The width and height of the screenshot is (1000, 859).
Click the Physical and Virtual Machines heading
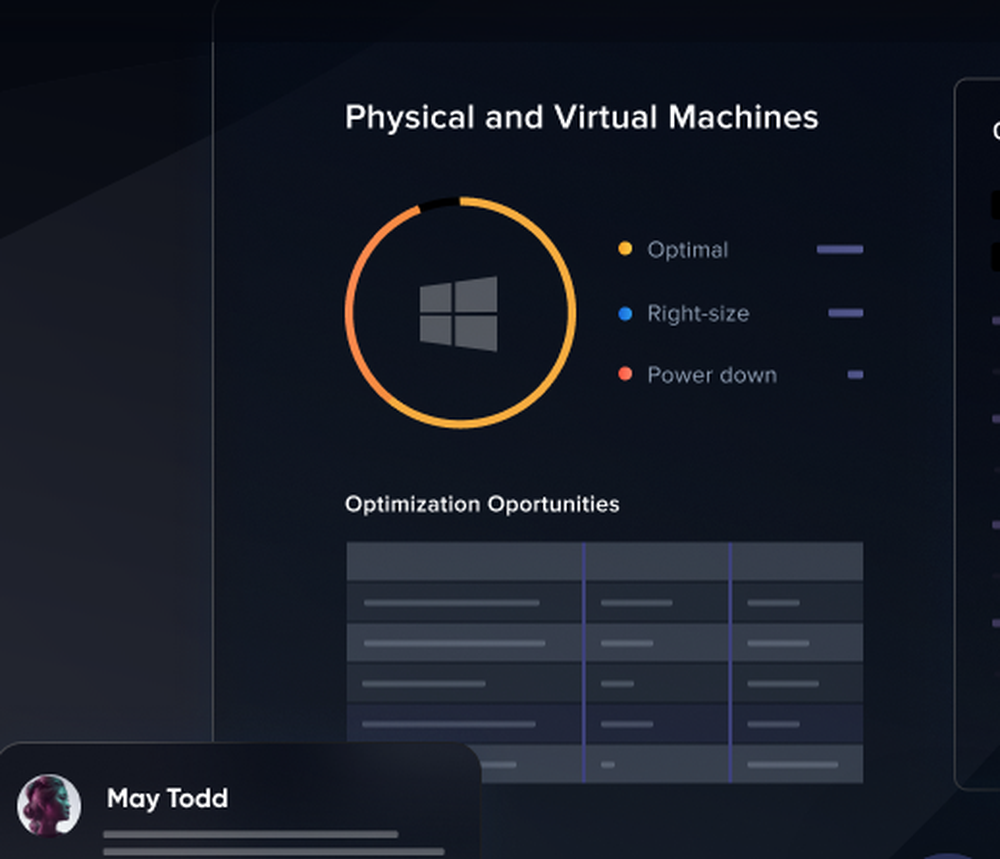[582, 118]
